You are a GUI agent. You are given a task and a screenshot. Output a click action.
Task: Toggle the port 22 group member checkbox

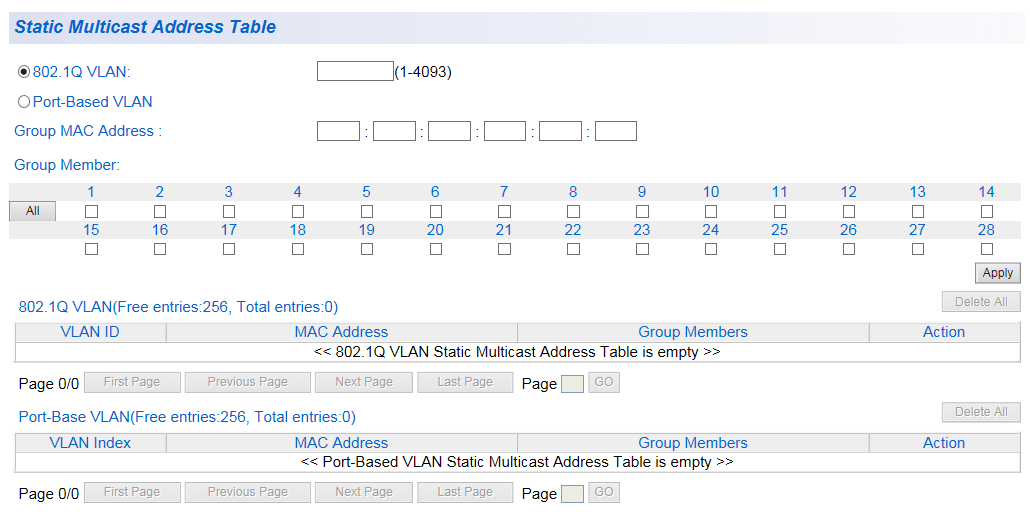[573, 249]
